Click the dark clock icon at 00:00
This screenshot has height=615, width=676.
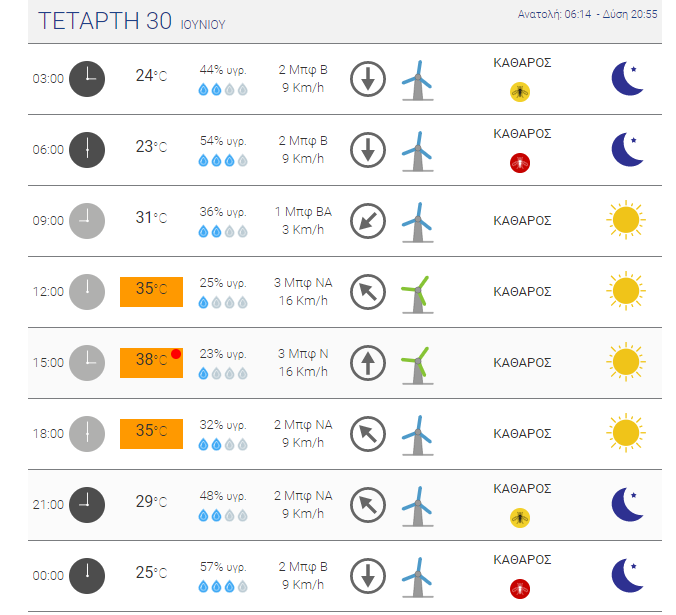pyautogui.click(x=87, y=576)
